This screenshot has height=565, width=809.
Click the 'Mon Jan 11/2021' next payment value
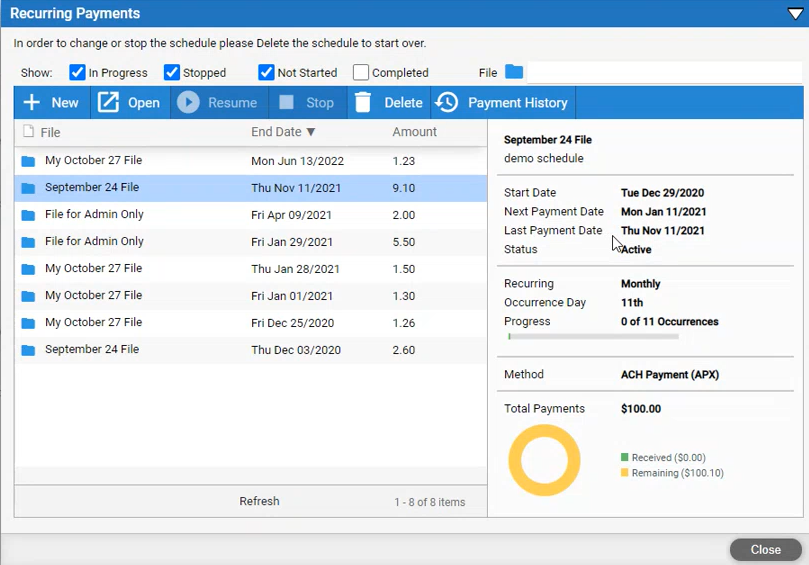click(x=664, y=212)
